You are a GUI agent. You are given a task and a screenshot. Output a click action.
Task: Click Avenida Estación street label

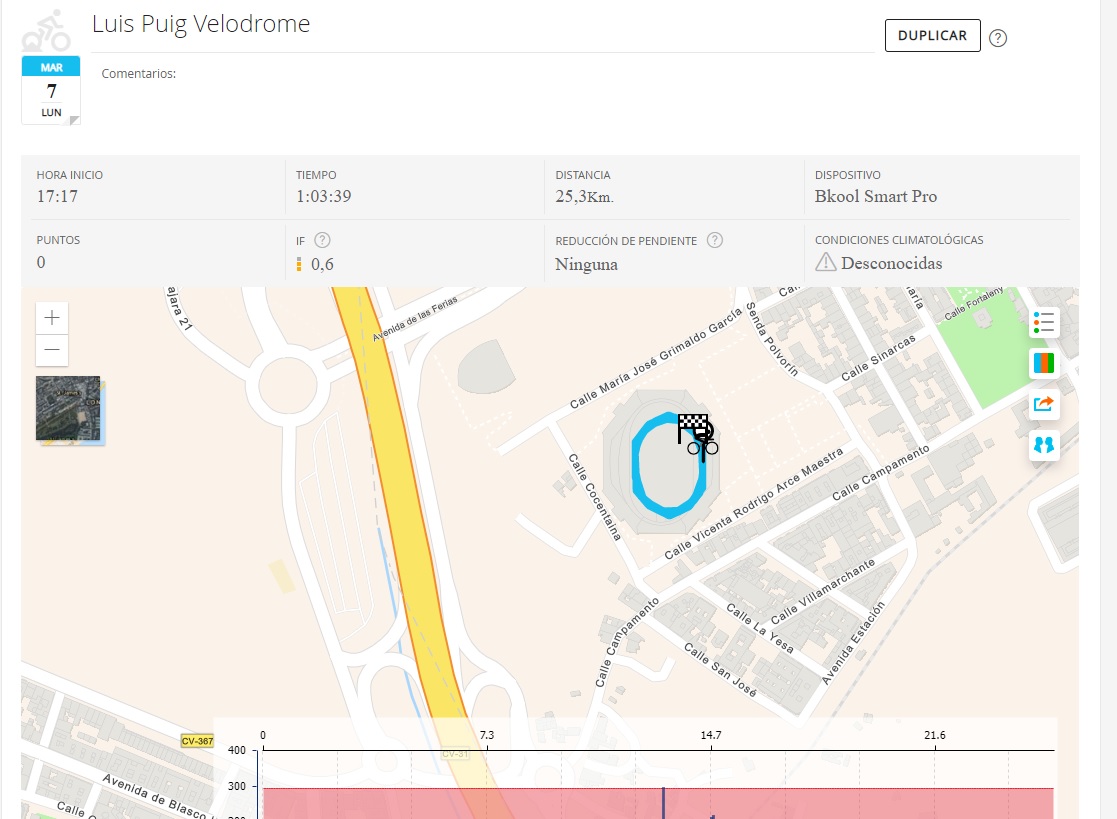(853, 643)
